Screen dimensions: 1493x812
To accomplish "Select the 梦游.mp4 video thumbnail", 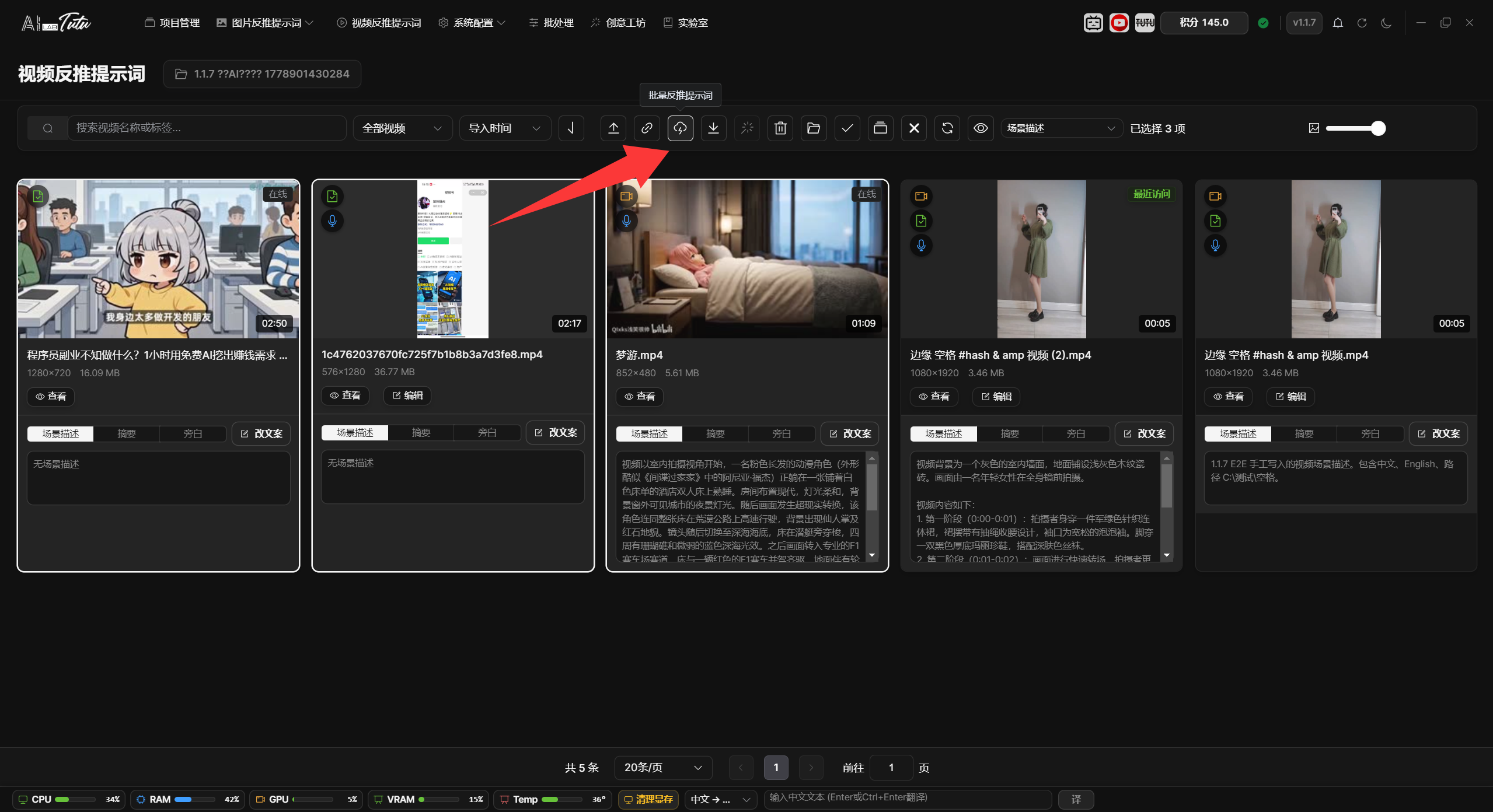I will click(747, 259).
